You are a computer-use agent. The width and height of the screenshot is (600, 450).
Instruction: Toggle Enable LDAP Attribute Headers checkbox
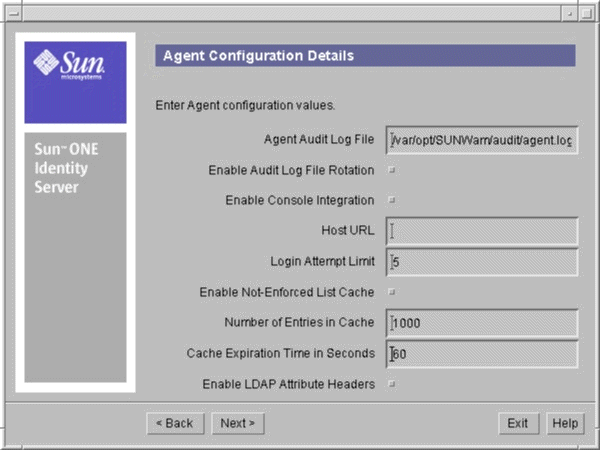coord(391,383)
